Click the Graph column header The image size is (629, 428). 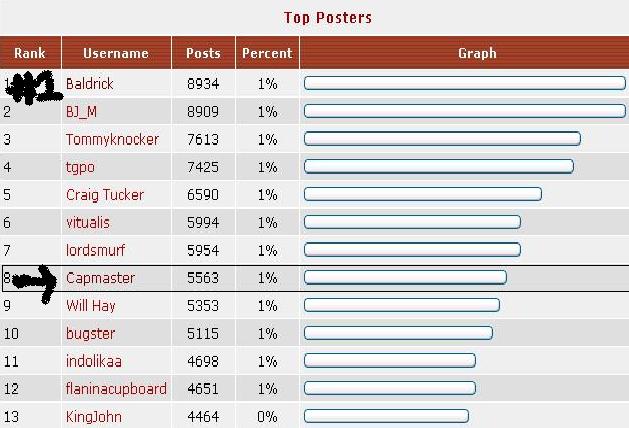477,53
